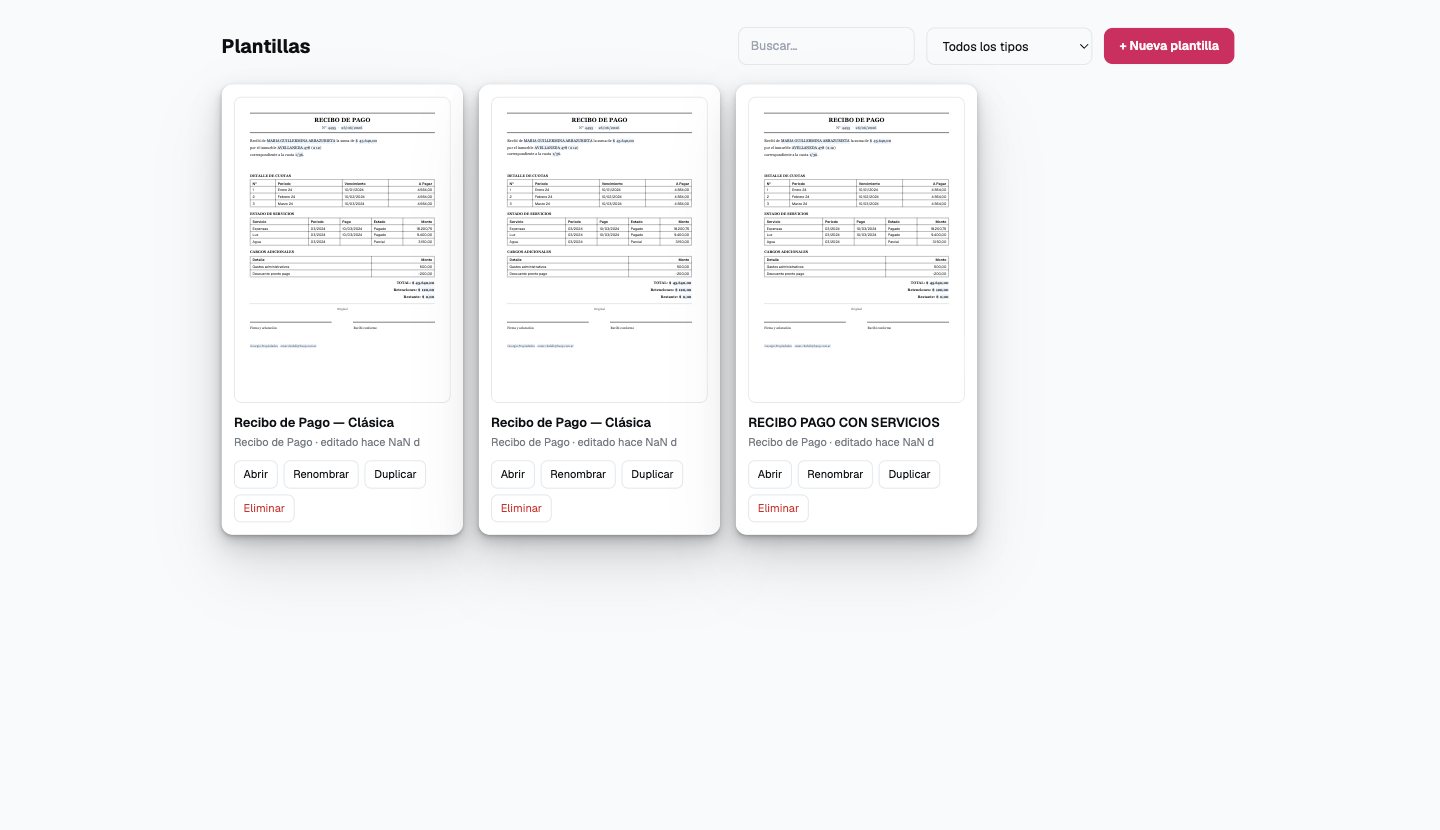Viewport: 1440px width, 830px height.
Task: Click the Plantillas page heading
Action: [x=266, y=46]
